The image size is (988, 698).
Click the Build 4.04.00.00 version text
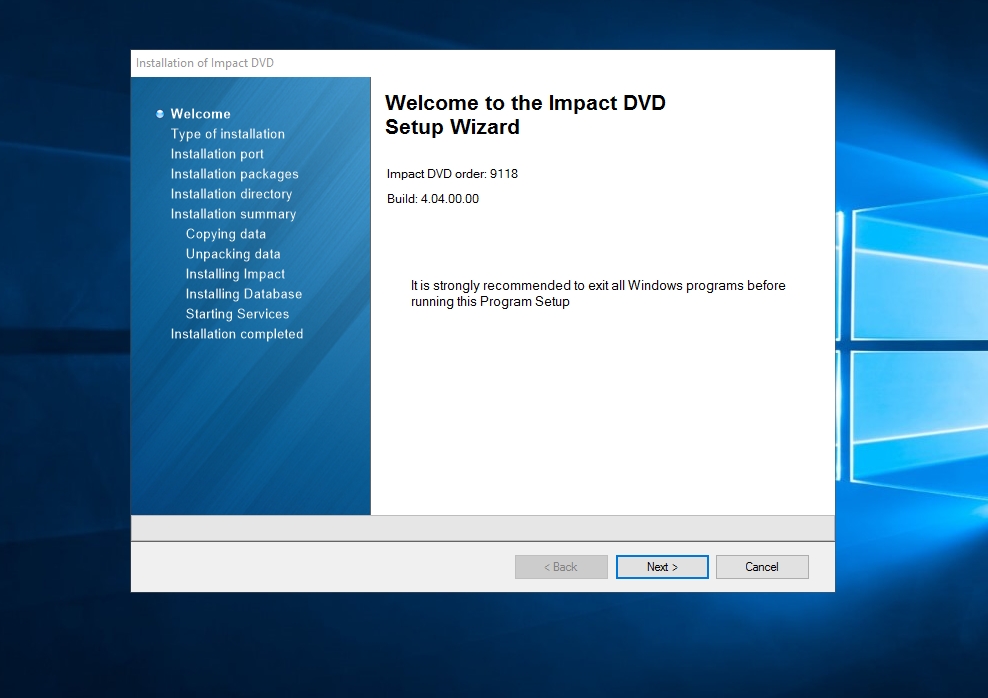(433, 199)
